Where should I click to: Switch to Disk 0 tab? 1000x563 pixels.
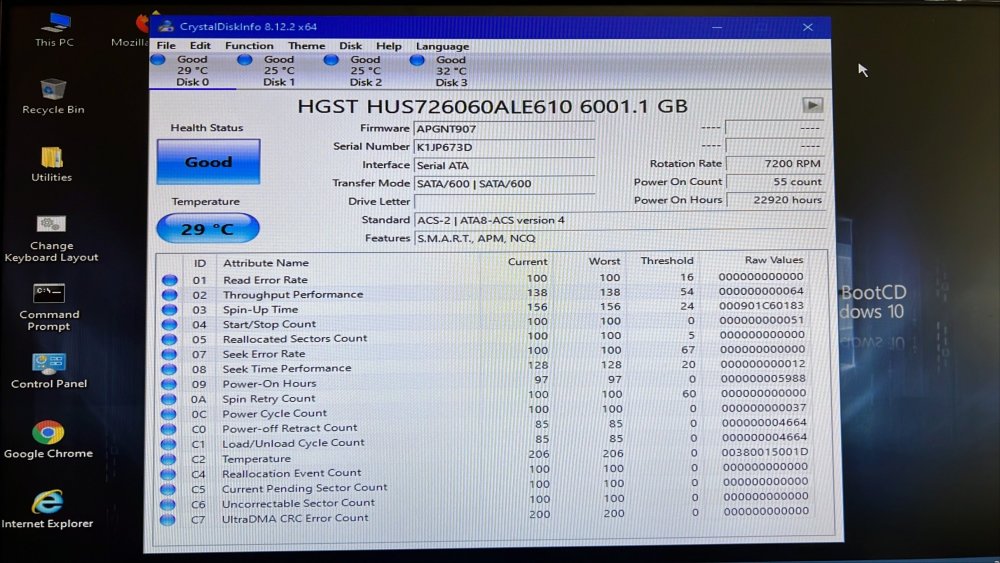(192, 71)
